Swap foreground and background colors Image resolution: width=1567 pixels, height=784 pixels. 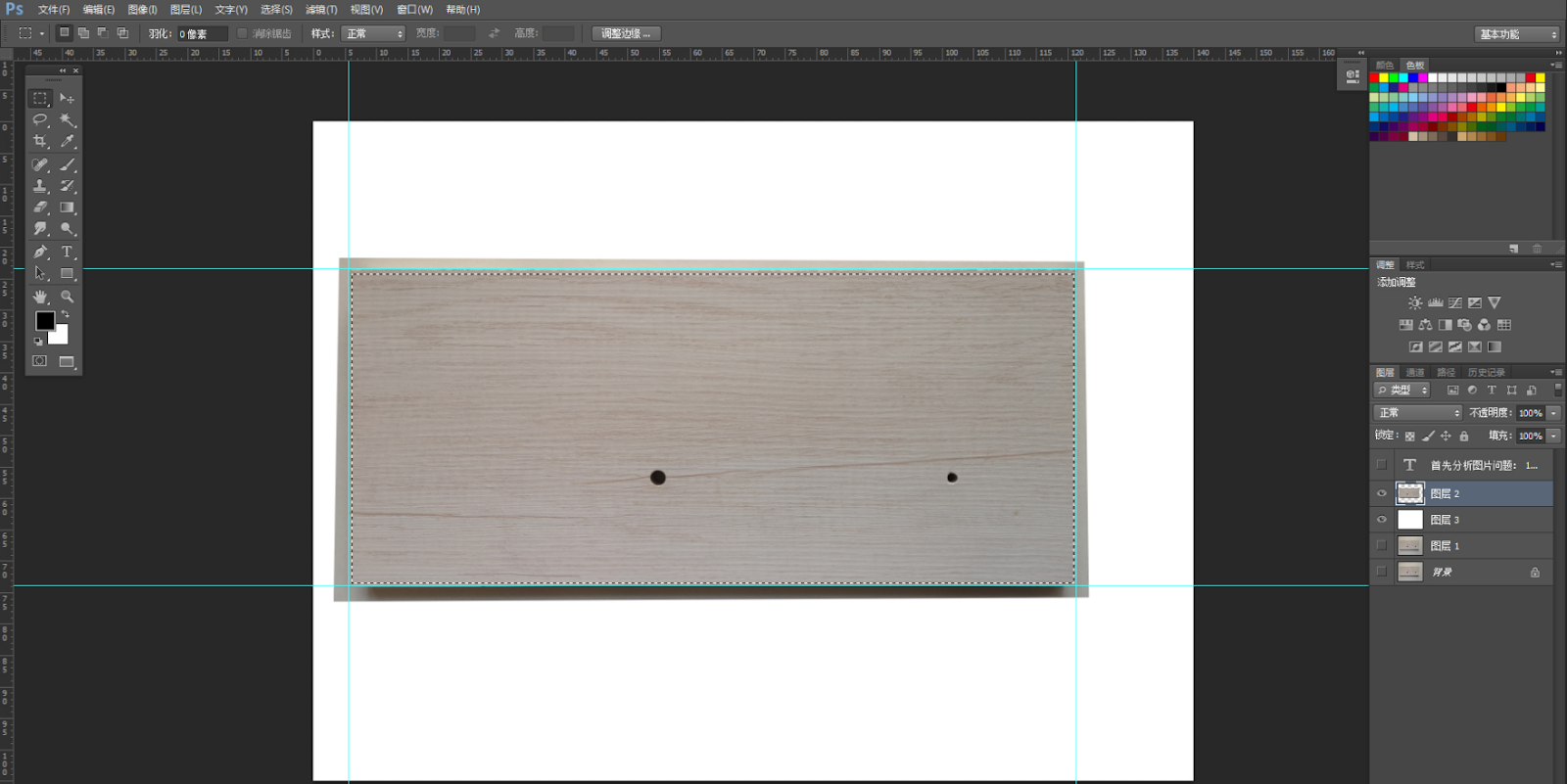coord(65,314)
